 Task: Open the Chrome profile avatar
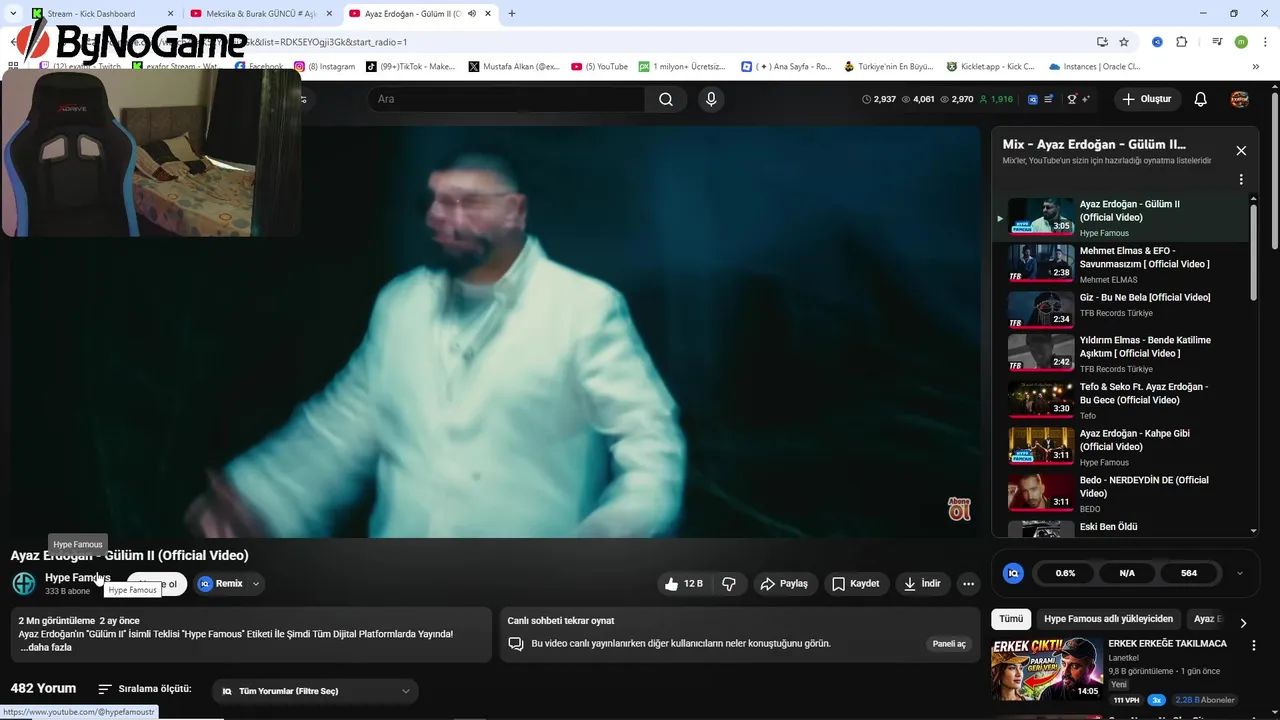1241,42
